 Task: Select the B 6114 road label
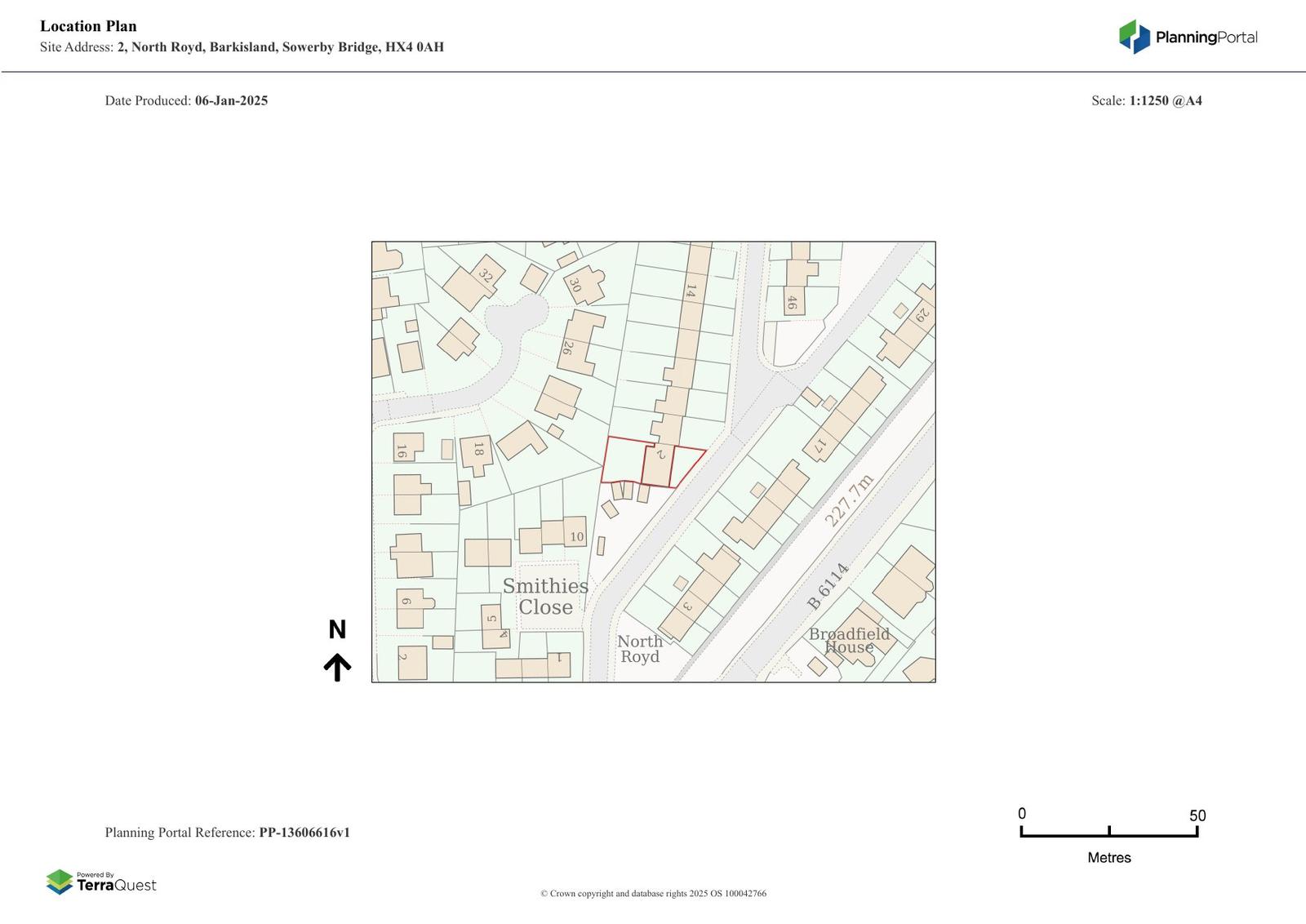(x=828, y=585)
